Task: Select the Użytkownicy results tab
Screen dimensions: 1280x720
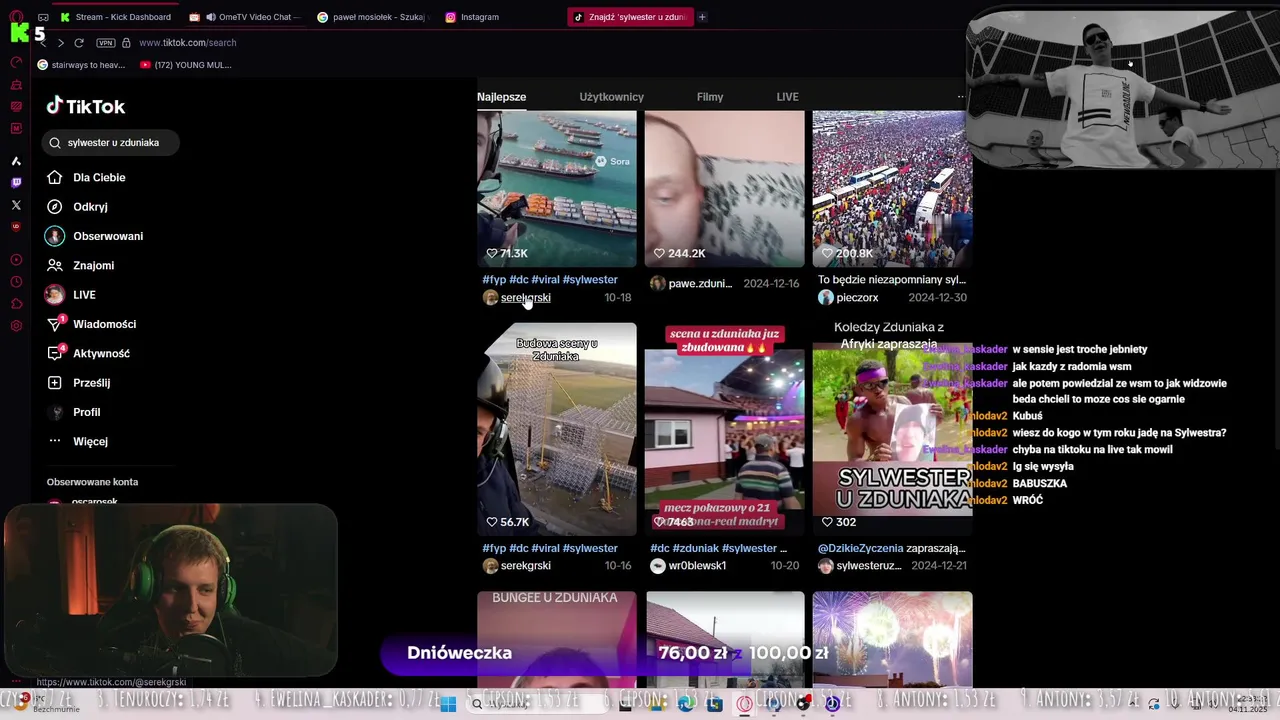Action: pyautogui.click(x=611, y=97)
